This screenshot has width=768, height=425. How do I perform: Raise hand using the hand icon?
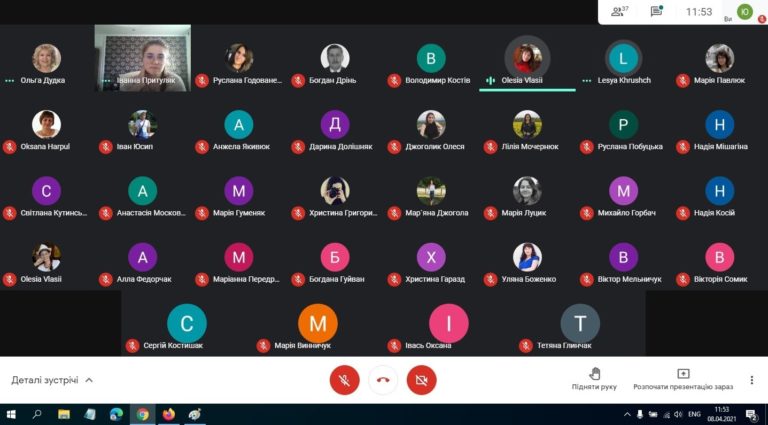click(595, 374)
